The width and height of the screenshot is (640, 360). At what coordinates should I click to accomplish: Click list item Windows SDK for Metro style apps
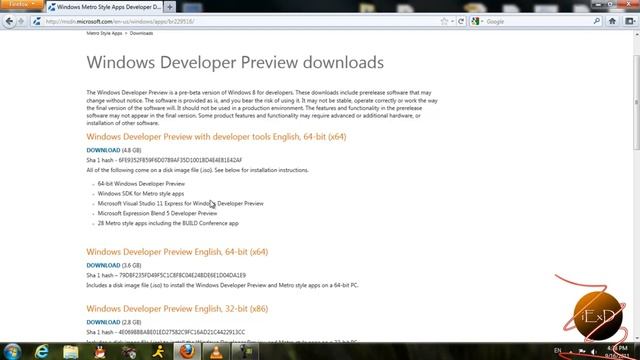[141, 193]
